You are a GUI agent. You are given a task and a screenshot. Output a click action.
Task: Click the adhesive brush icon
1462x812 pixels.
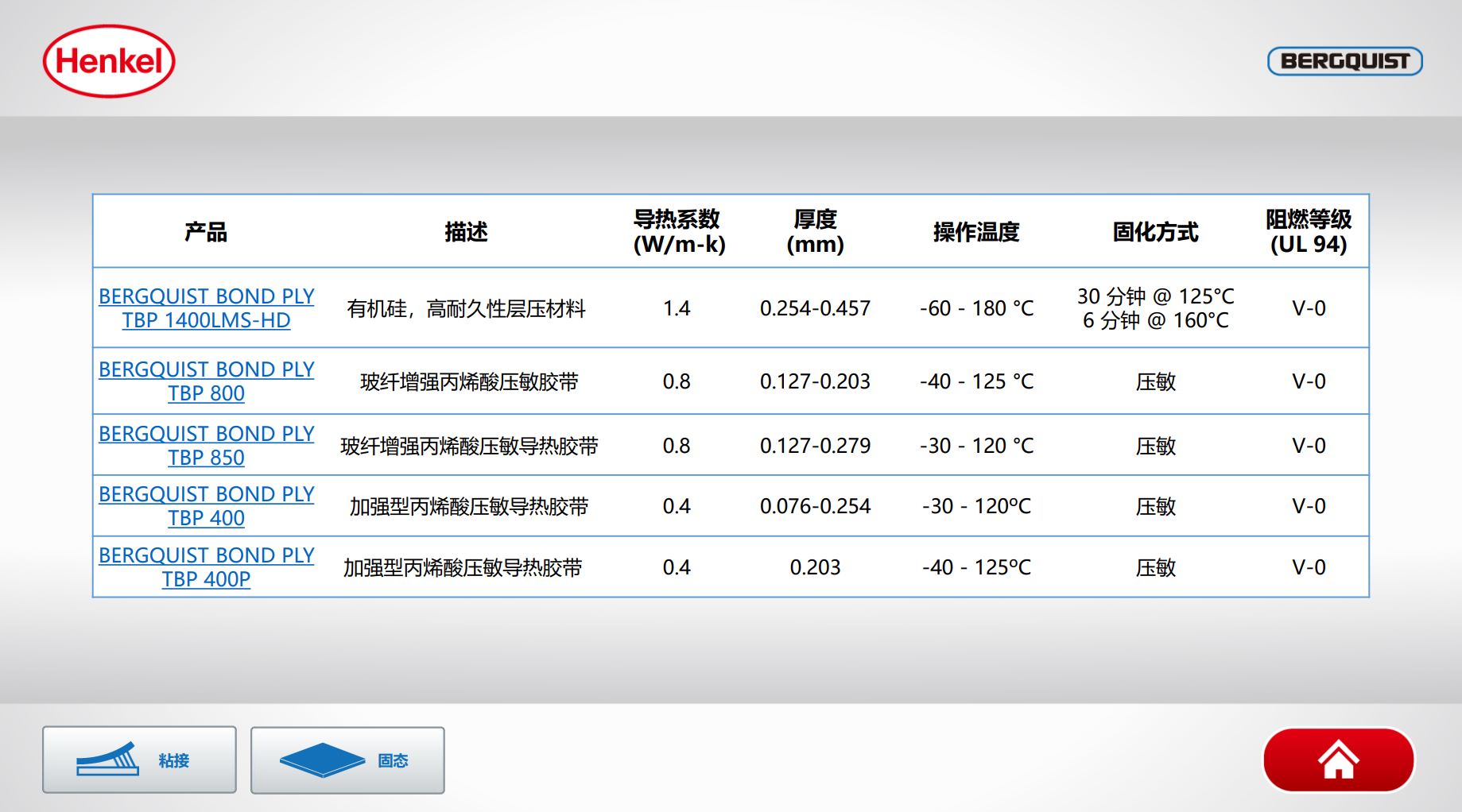point(107,760)
